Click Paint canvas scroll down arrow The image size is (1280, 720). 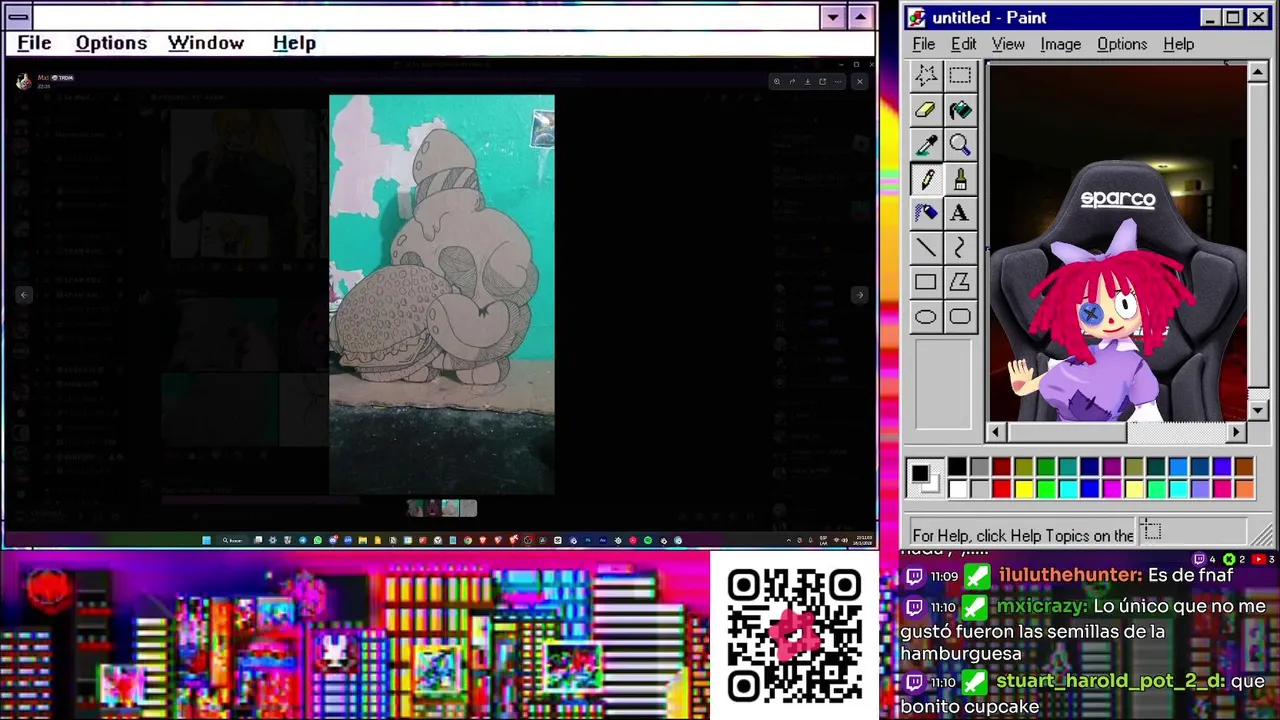coord(1258,410)
